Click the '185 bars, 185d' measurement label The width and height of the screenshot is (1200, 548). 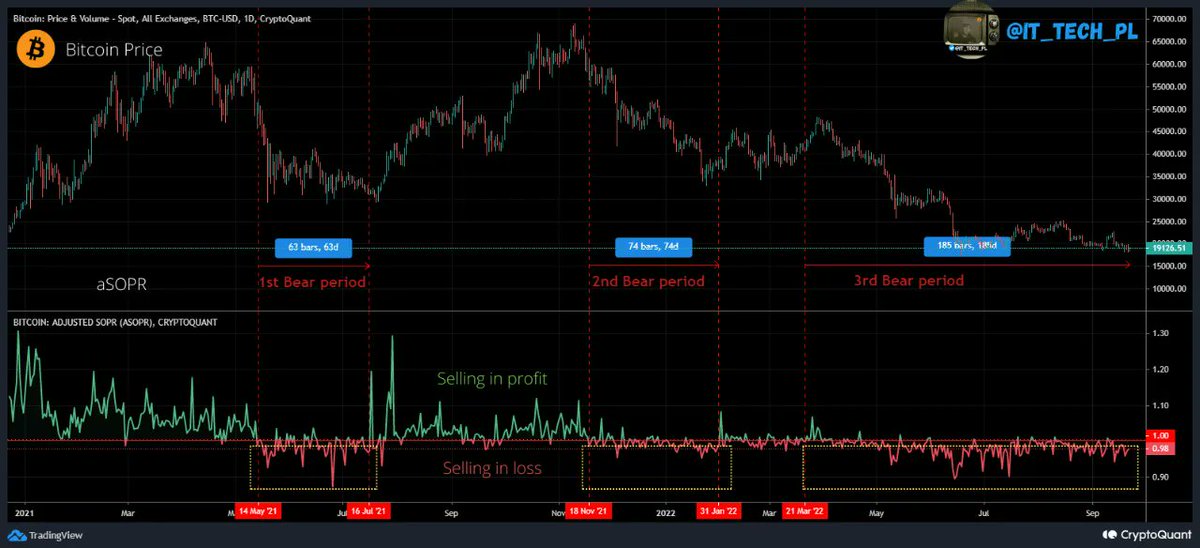pos(969,246)
